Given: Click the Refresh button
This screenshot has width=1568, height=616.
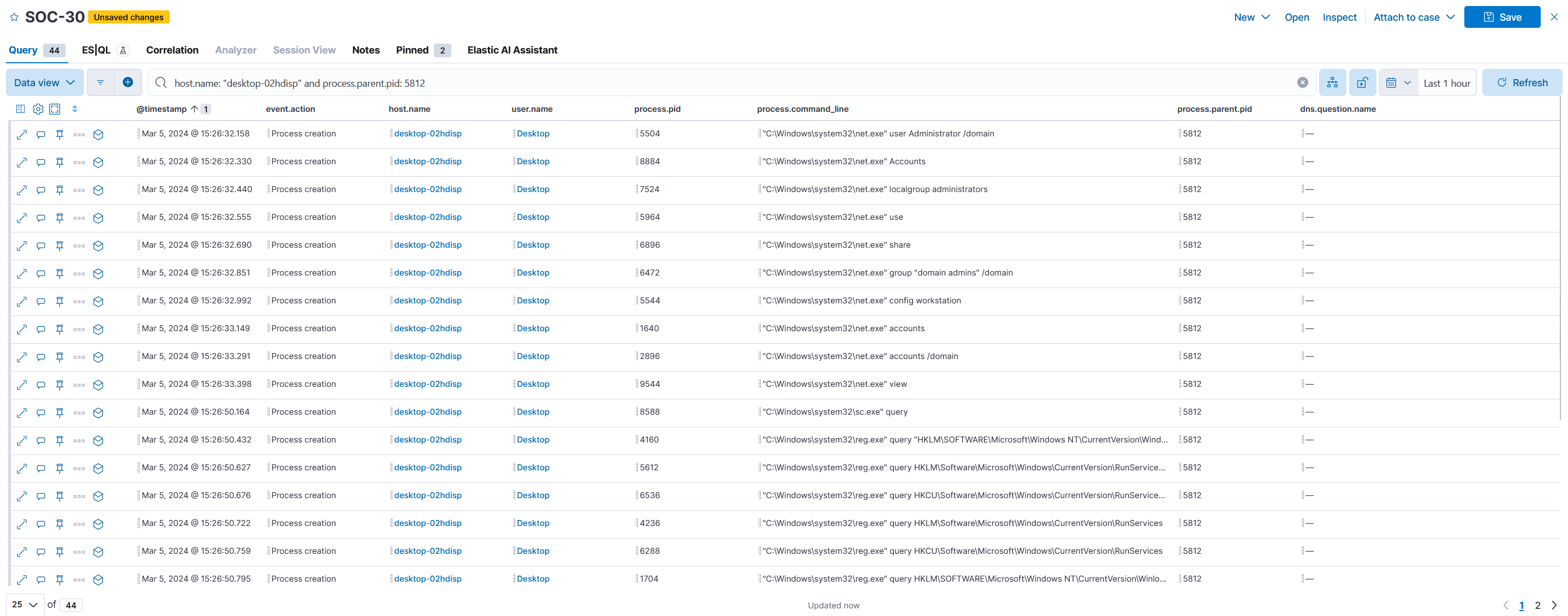Looking at the screenshot, I should pos(1521,83).
